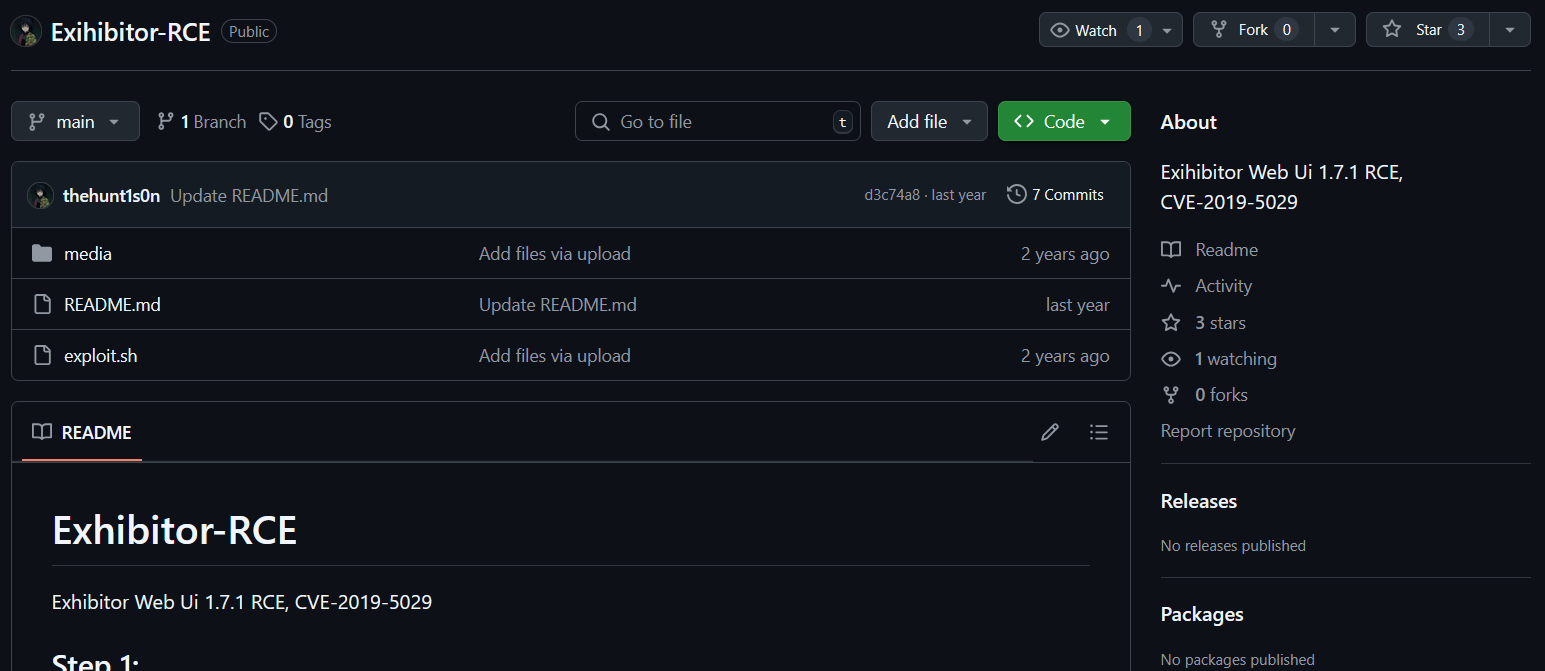Open the green Code dropdown
The image size is (1545, 671).
(1064, 122)
